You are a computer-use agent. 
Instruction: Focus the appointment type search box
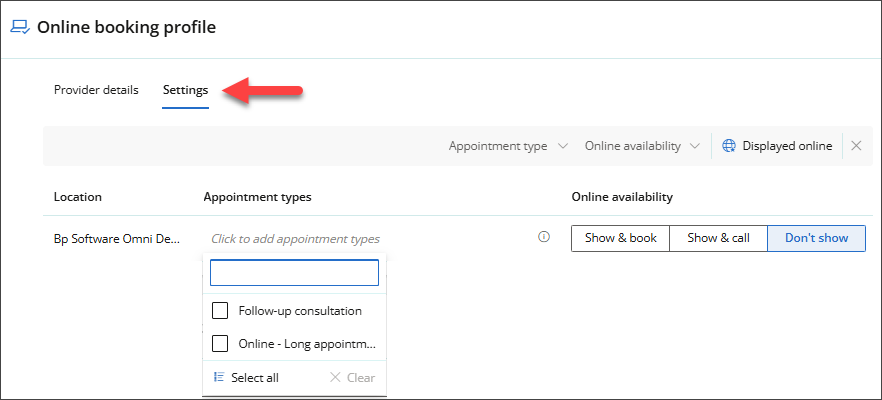point(294,273)
